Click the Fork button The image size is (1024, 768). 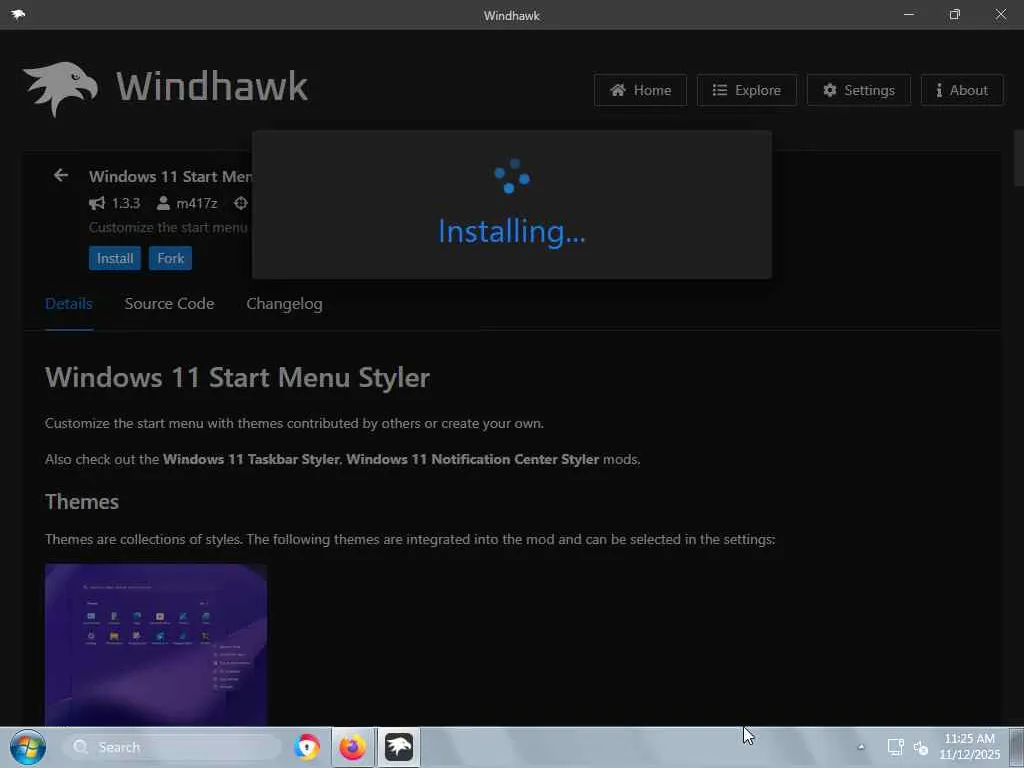(x=170, y=258)
